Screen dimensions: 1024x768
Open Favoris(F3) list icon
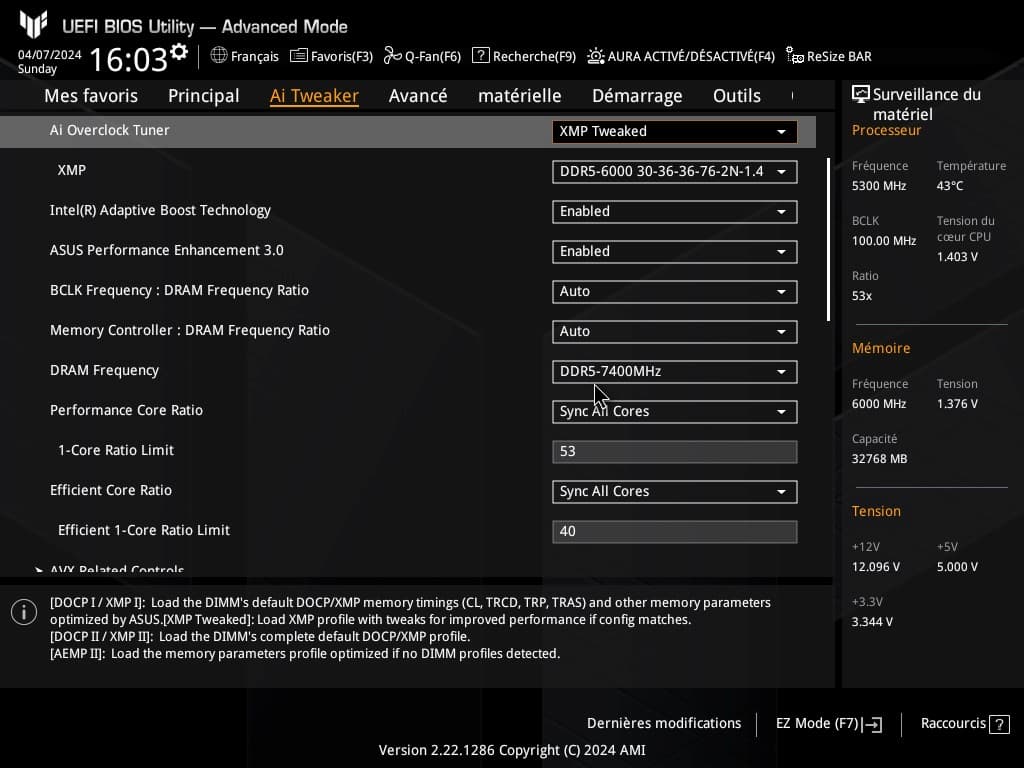point(298,56)
